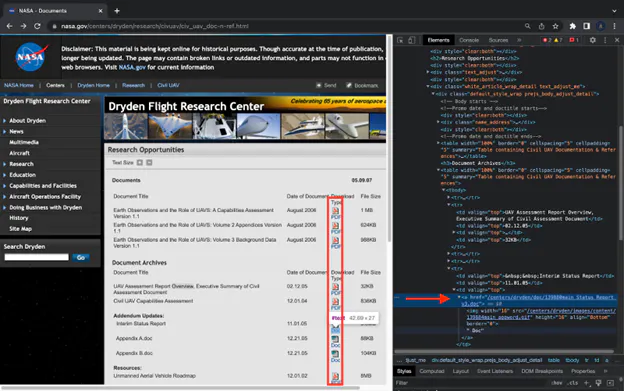
Task: Go to NASA Home nav link
Action: (x=19, y=85)
